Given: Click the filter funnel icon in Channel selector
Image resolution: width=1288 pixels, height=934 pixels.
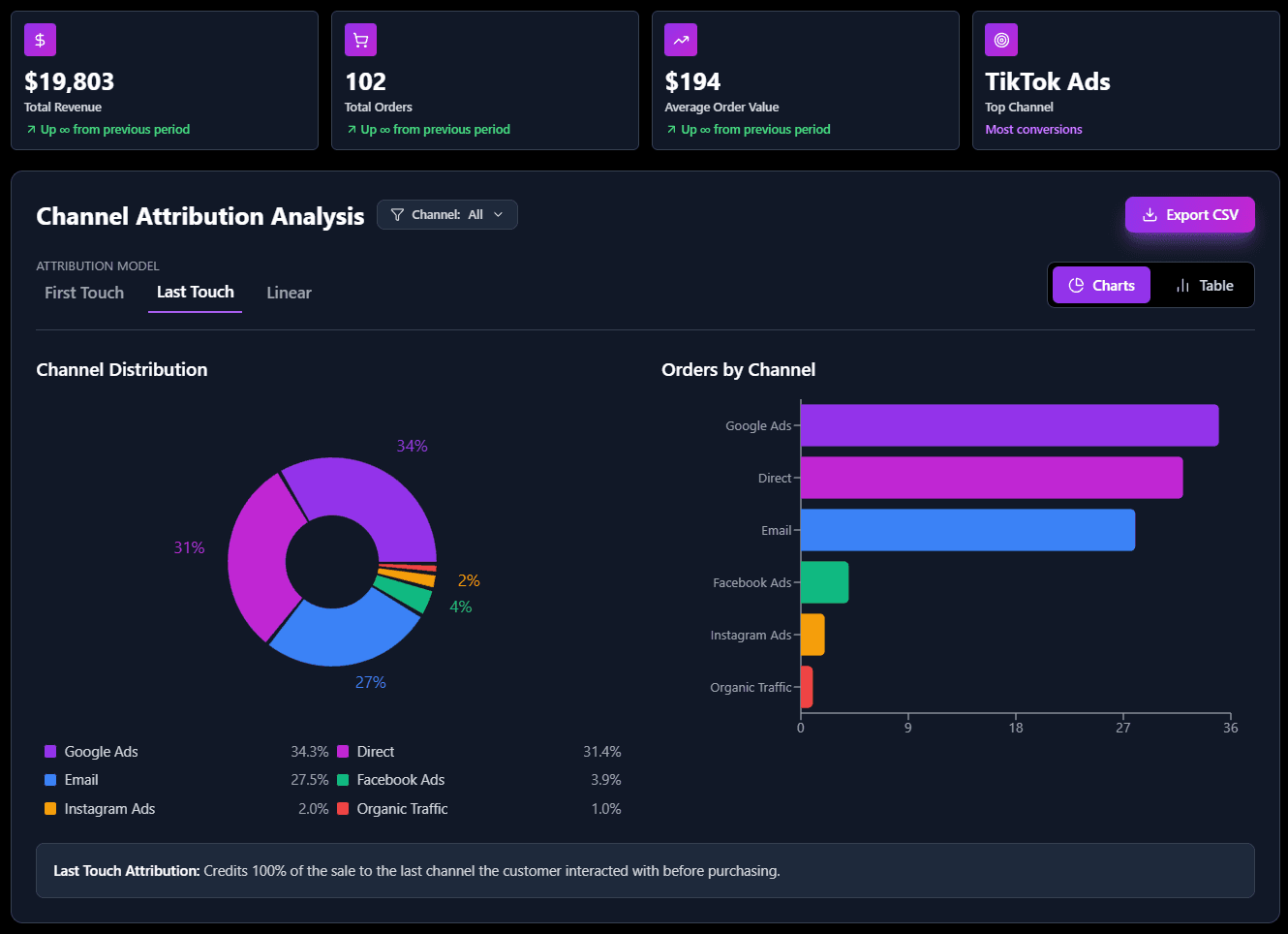Looking at the screenshot, I should pos(398,214).
